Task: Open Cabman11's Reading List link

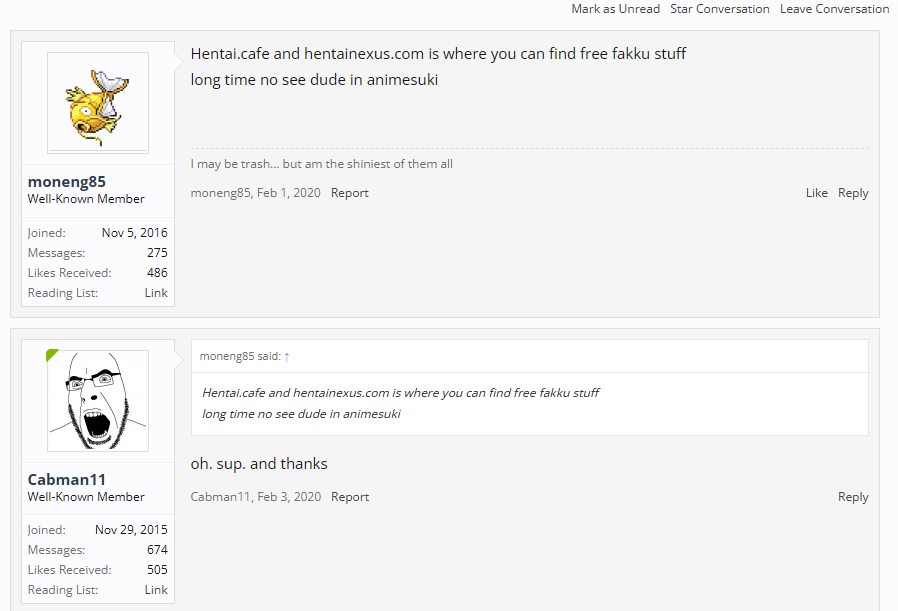Action: point(156,590)
